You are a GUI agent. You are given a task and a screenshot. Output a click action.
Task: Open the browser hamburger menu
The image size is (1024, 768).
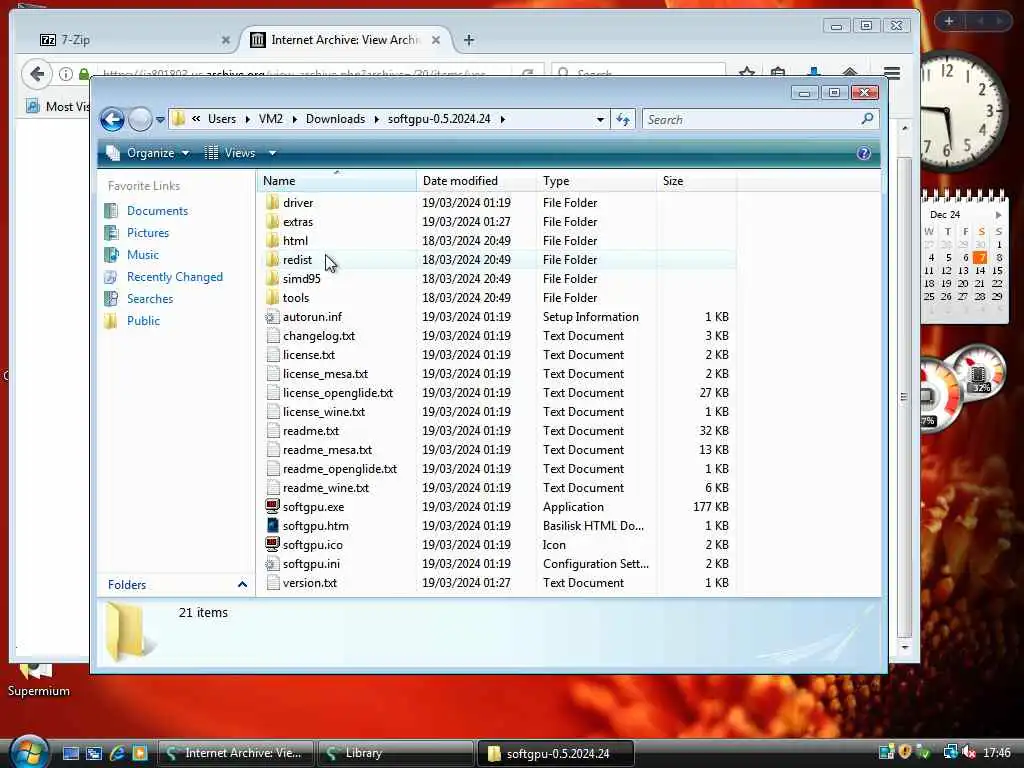[891, 73]
